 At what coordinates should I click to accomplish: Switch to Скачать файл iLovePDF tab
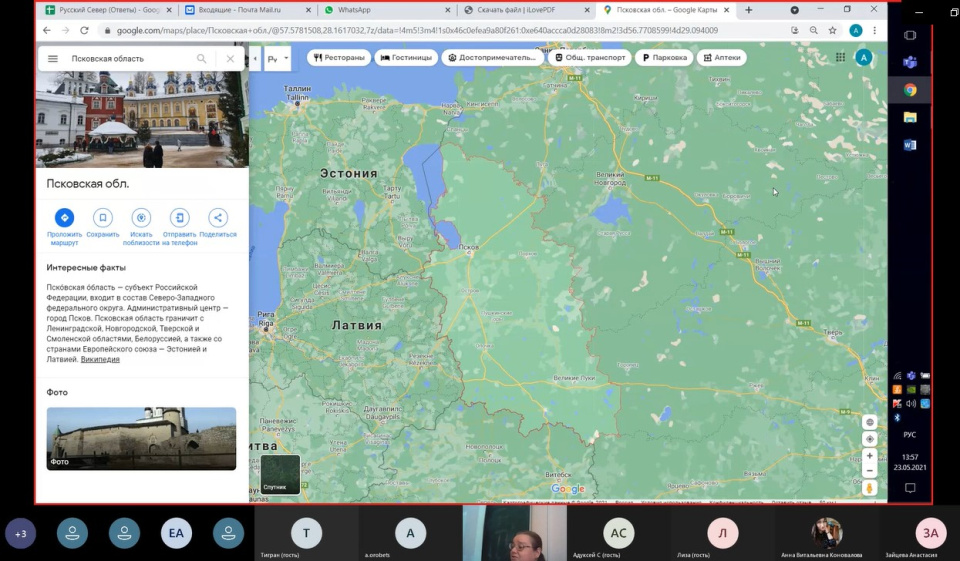coord(525,10)
